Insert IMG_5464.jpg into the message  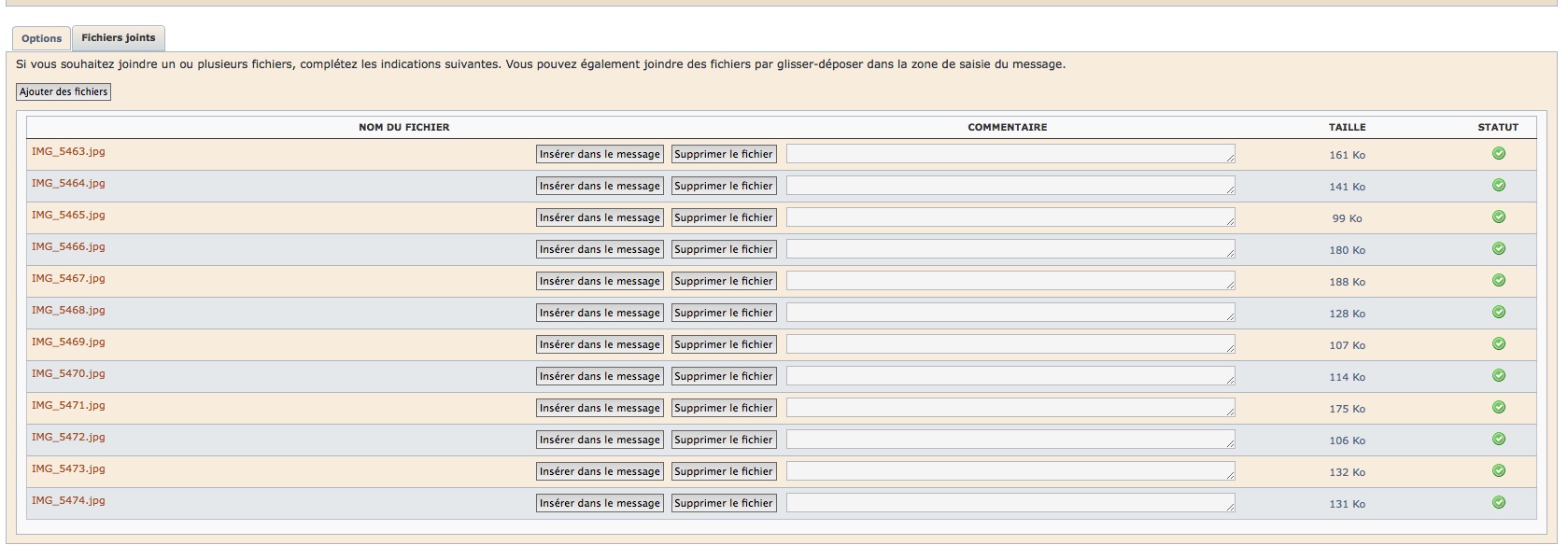point(600,186)
